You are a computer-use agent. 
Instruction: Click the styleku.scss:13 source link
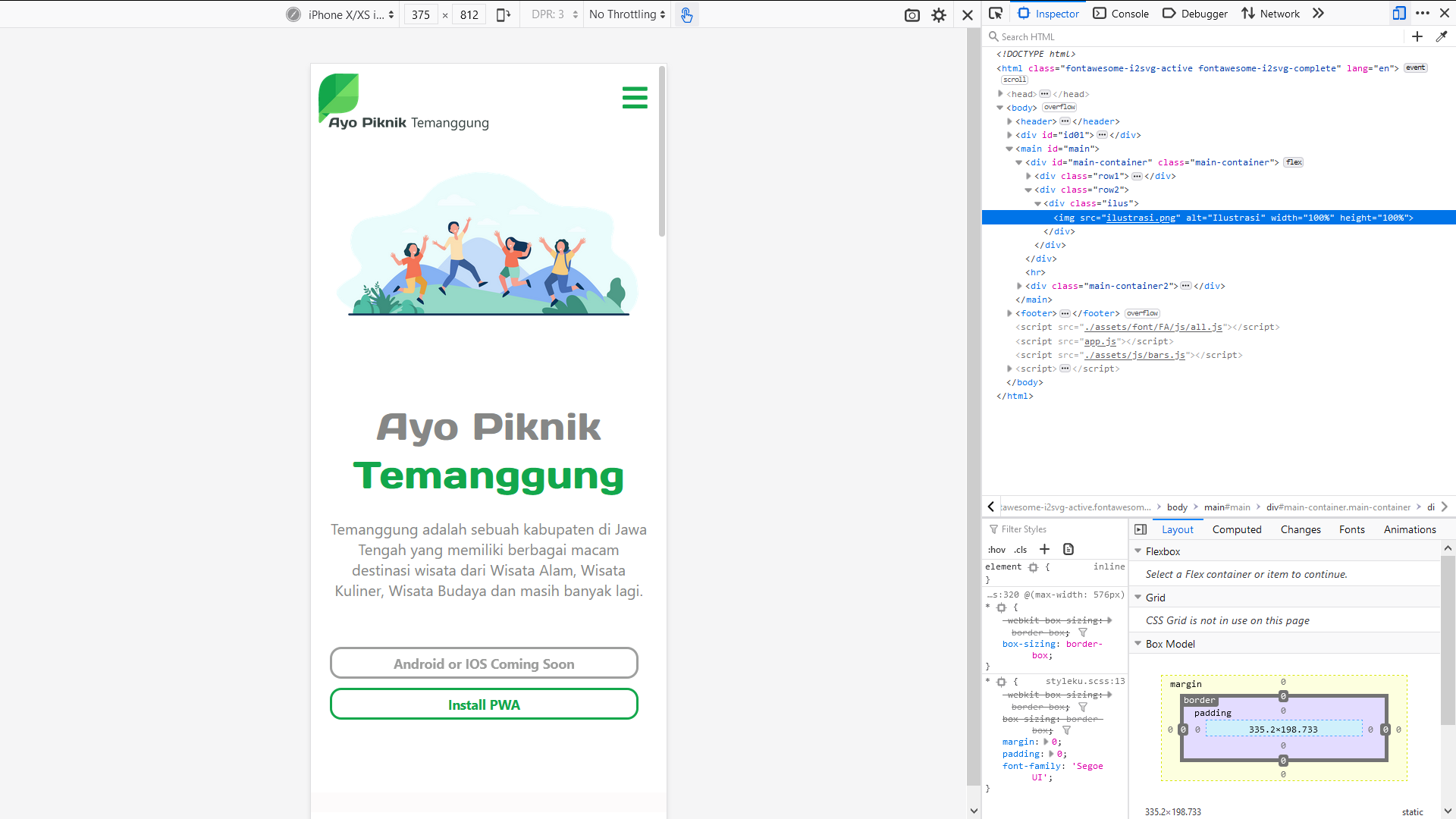click(1085, 681)
